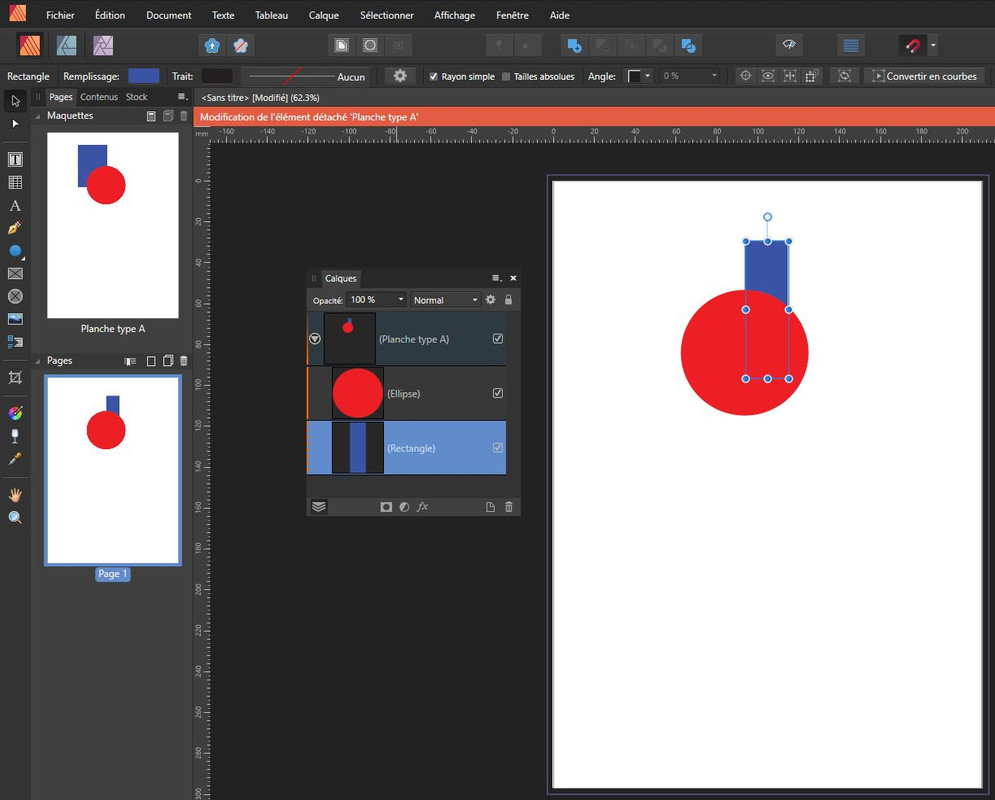Click the Calques edit all layers icon

(319, 507)
